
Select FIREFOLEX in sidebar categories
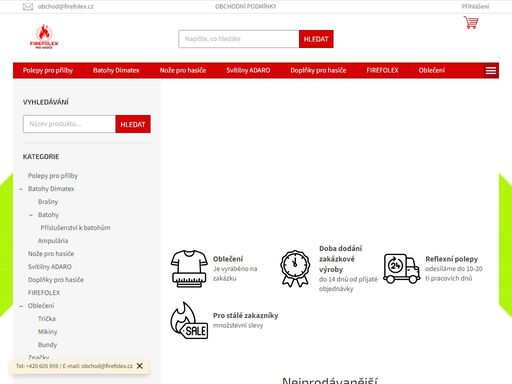tap(44, 293)
